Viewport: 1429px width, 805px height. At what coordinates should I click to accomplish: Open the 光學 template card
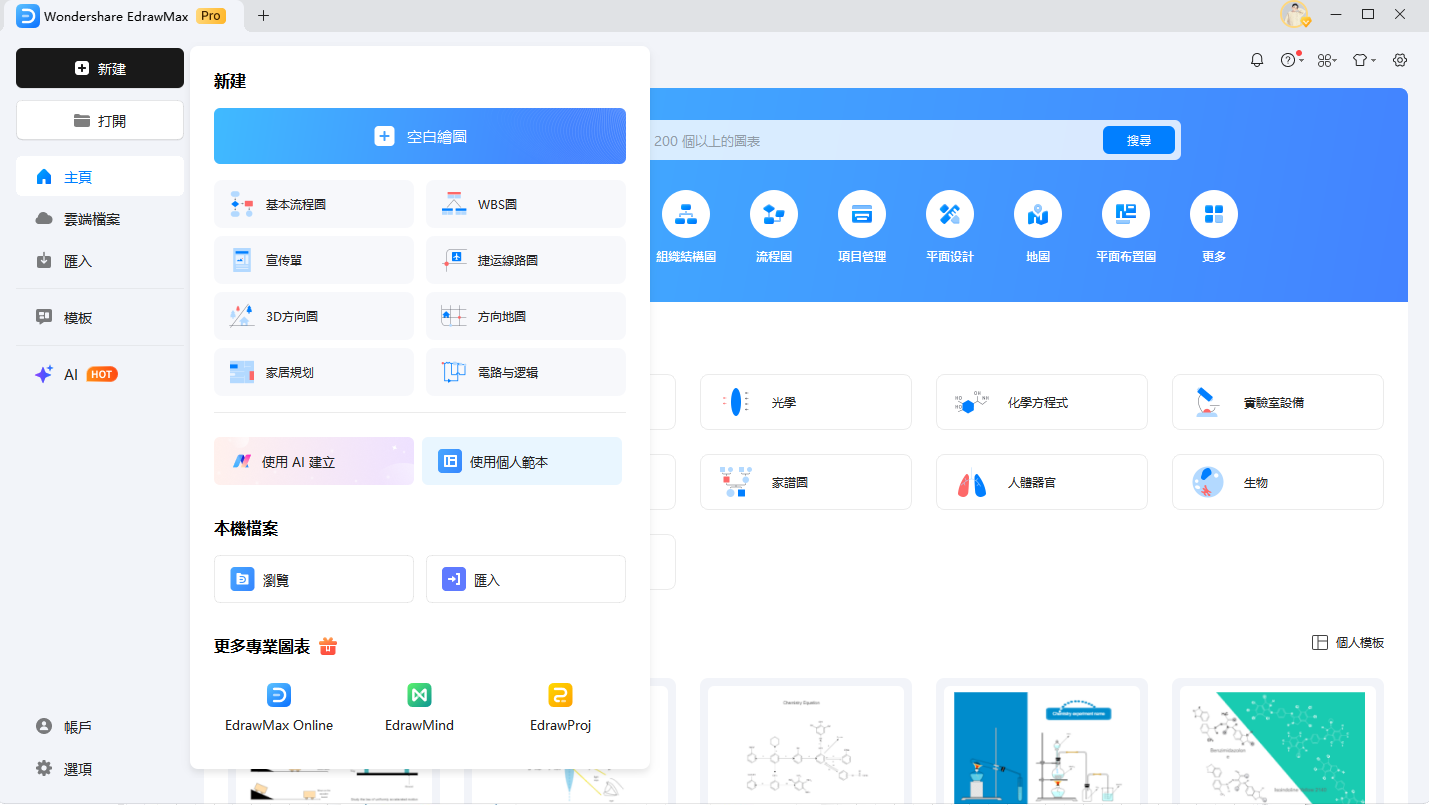806,402
